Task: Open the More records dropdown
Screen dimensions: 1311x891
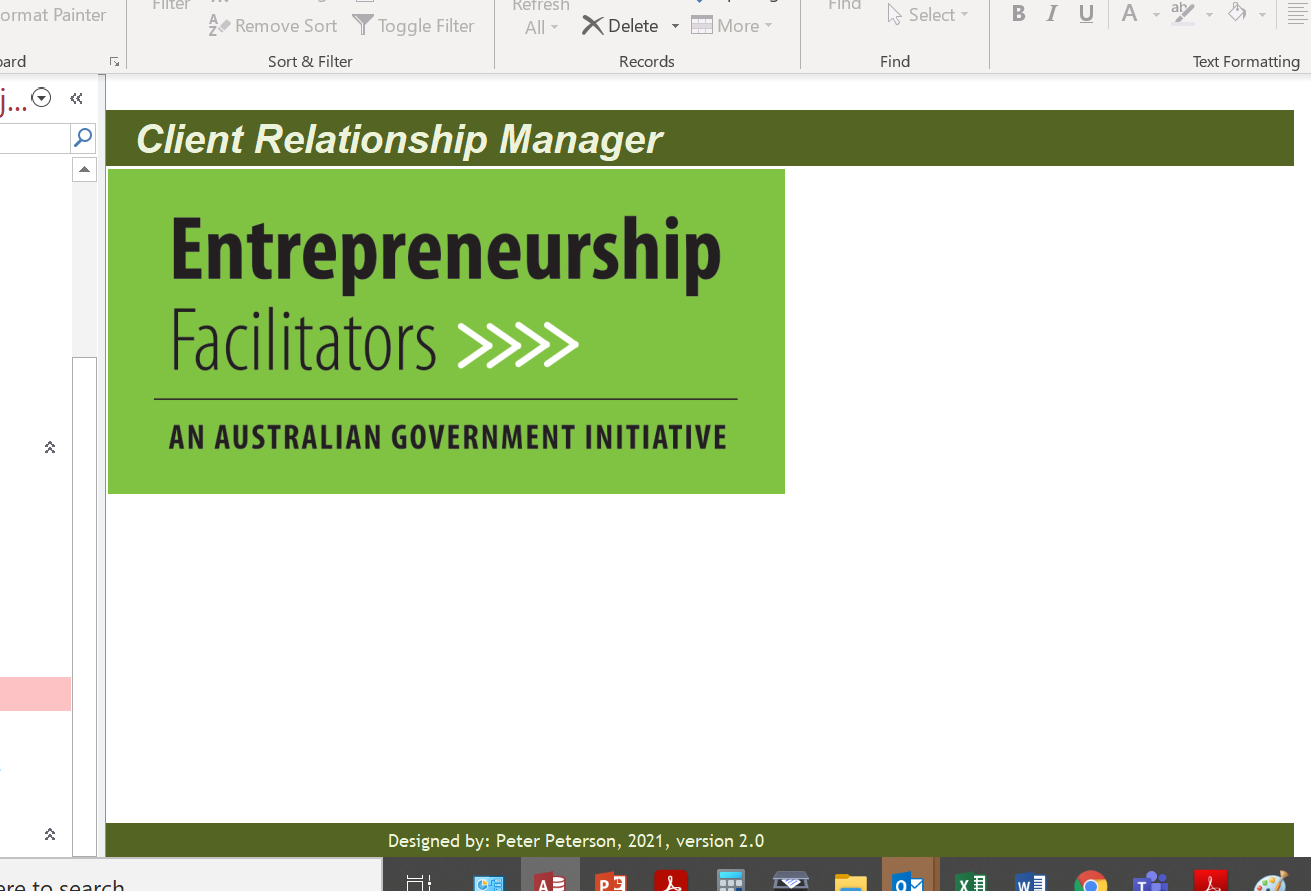Action: pos(732,26)
